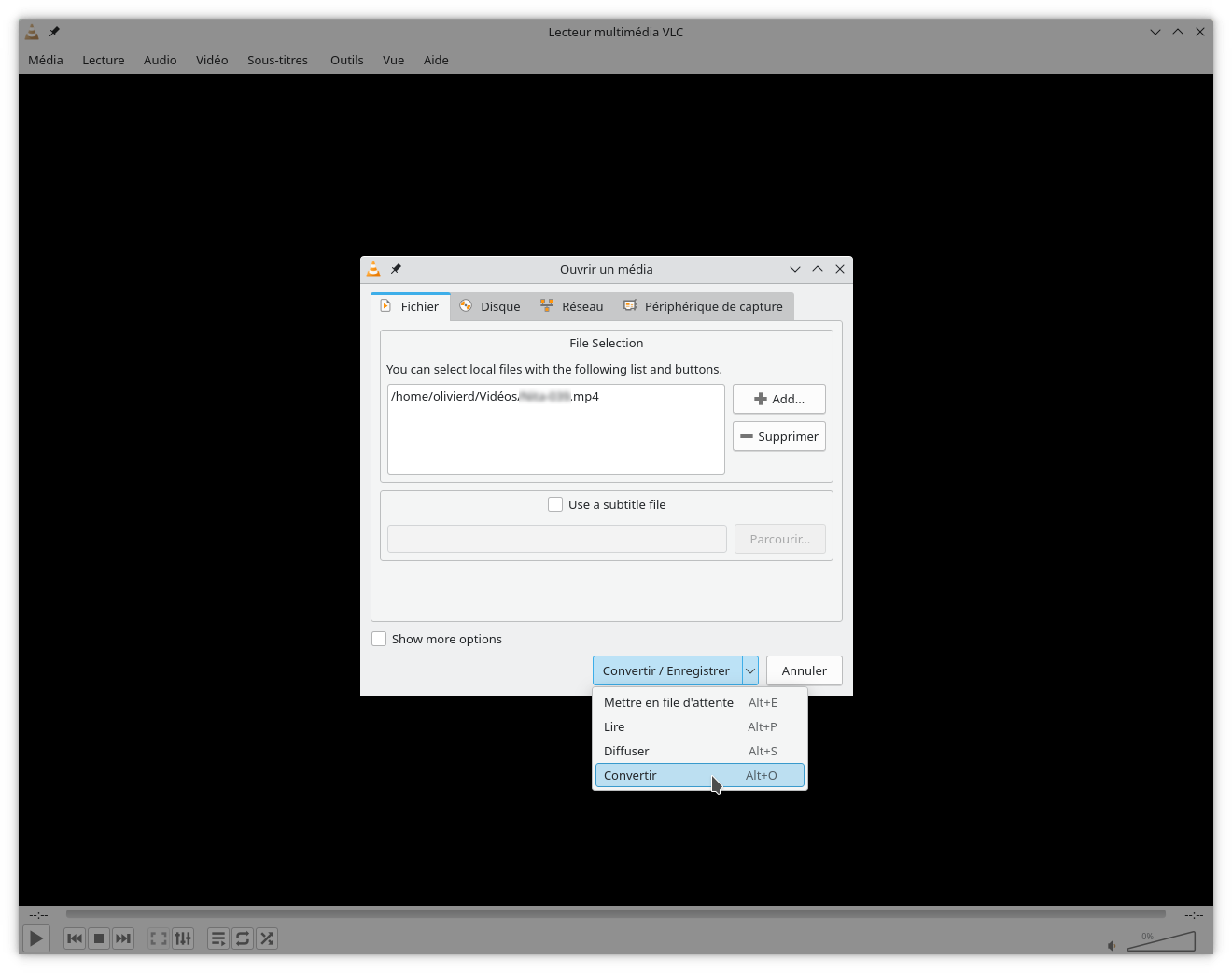This screenshot has height=973, width=1232.
Task: Open the Périphérique de capture tab
Action: (703, 306)
